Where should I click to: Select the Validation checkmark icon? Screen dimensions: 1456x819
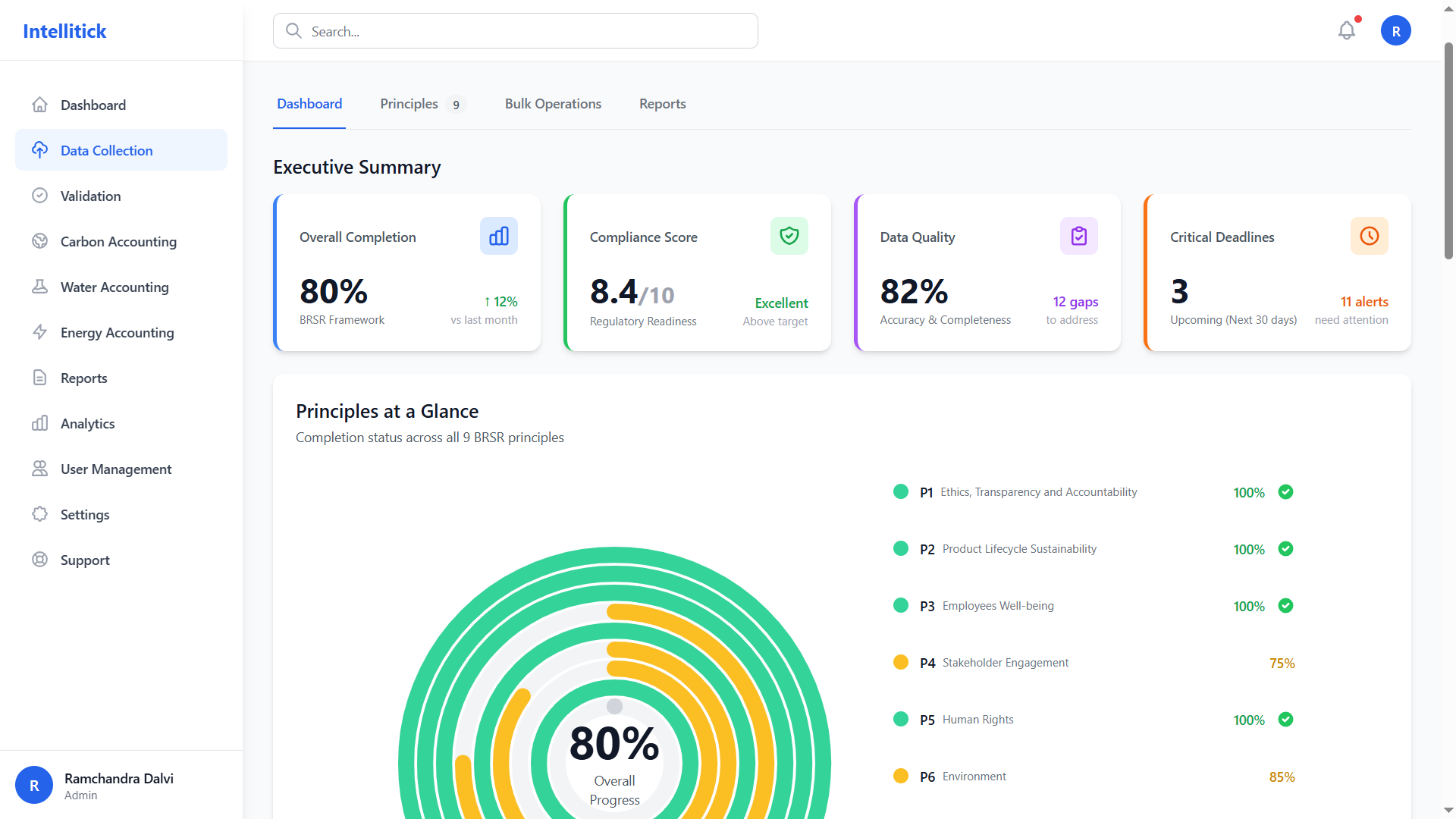click(x=39, y=196)
